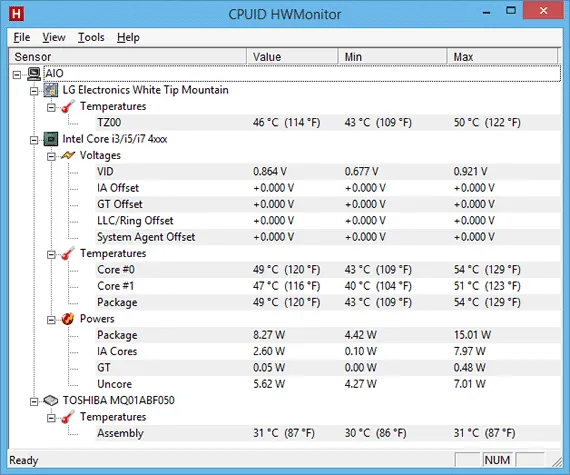
Task: Click the Max column header
Action: coord(502,57)
